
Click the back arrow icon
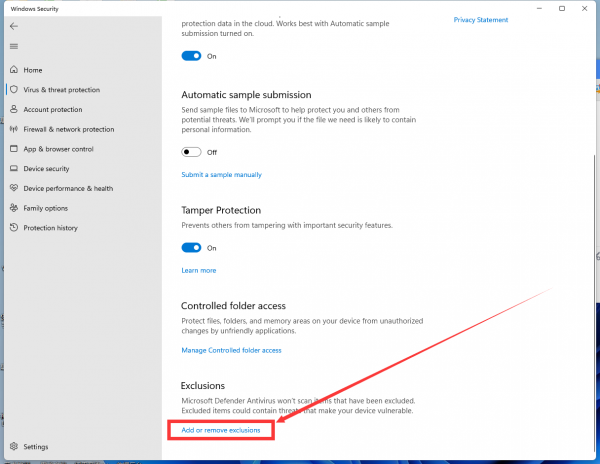(14, 26)
